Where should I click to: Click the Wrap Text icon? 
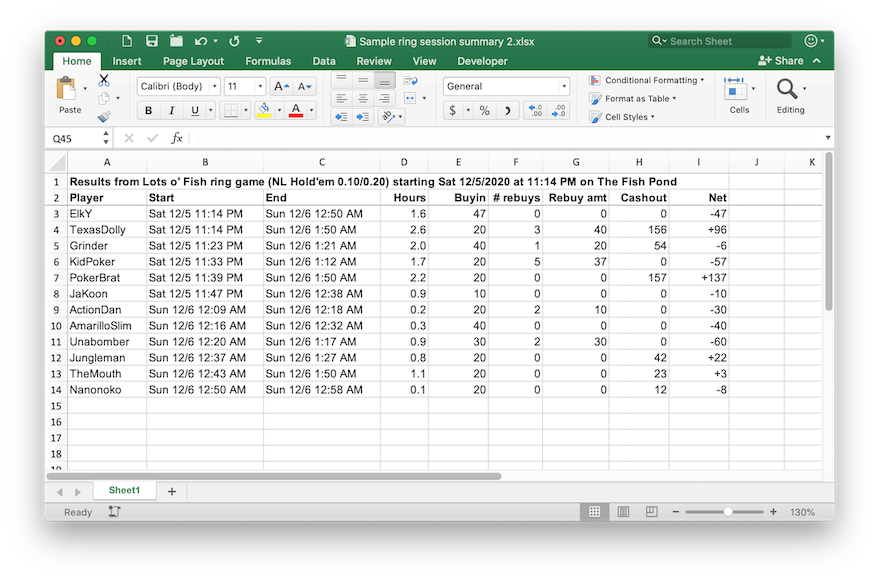[x=410, y=79]
